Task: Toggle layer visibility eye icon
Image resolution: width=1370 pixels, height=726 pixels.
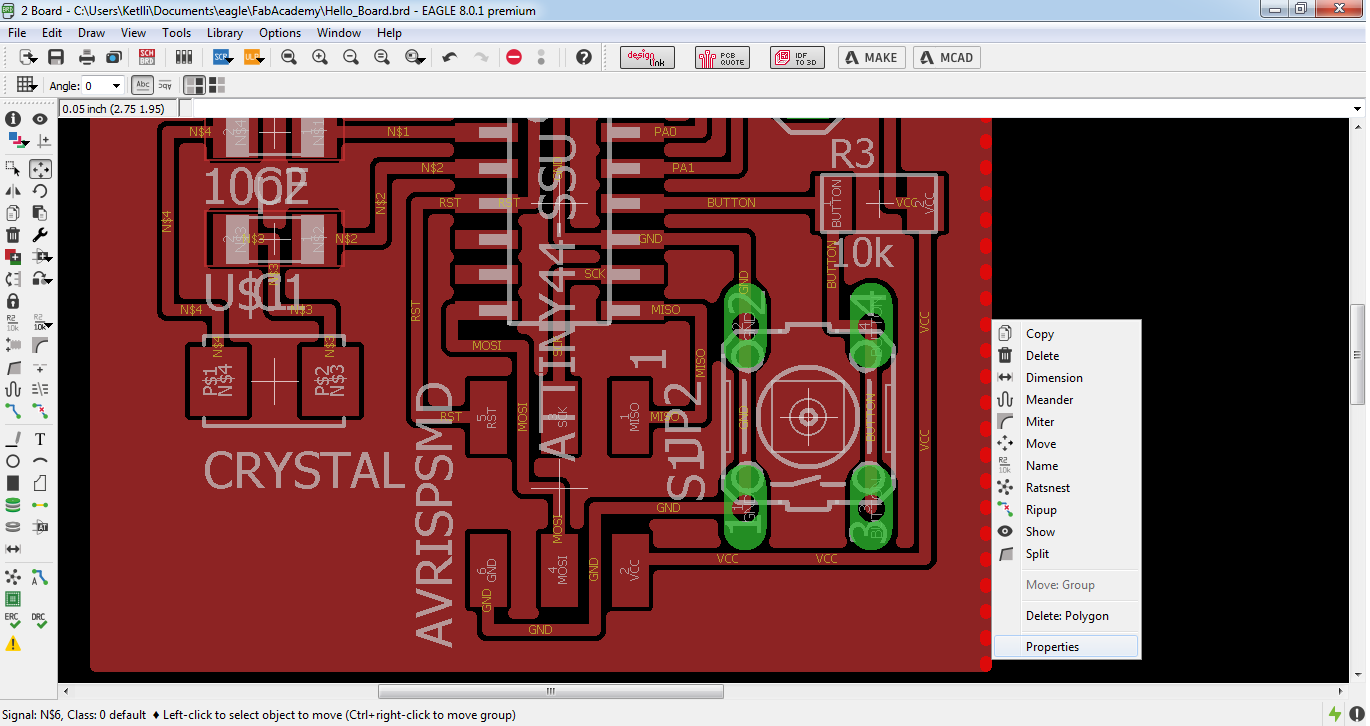Action: coord(40,119)
